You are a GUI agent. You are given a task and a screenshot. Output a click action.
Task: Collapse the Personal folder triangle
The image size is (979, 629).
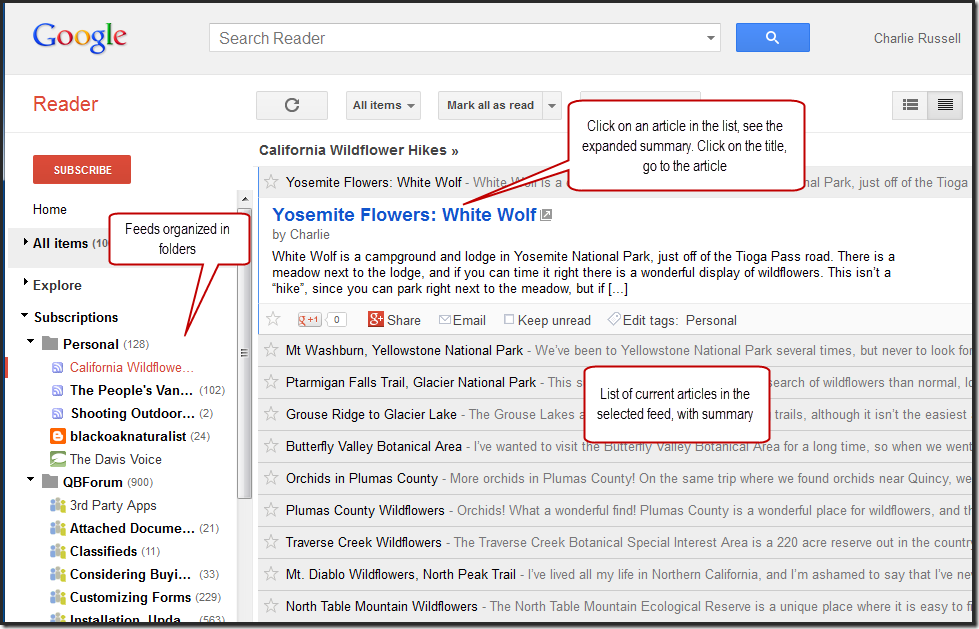point(30,342)
